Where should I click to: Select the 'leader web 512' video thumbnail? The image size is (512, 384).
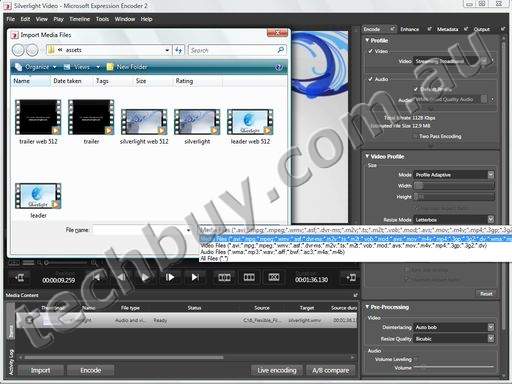[250, 122]
